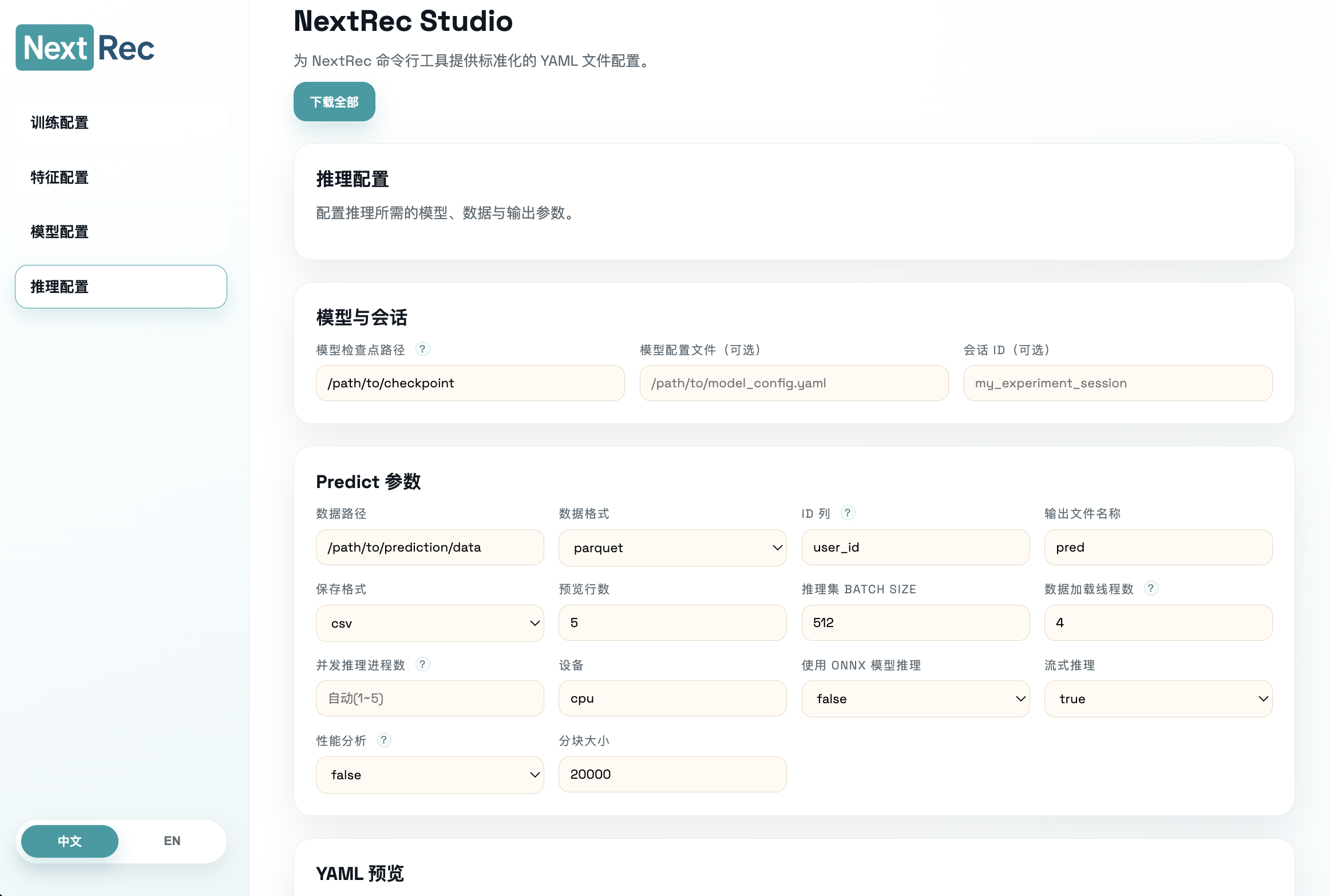The image size is (1330, 896).
Task: Click help icon beside 模型检查点路径
Action: coord(422,349)
